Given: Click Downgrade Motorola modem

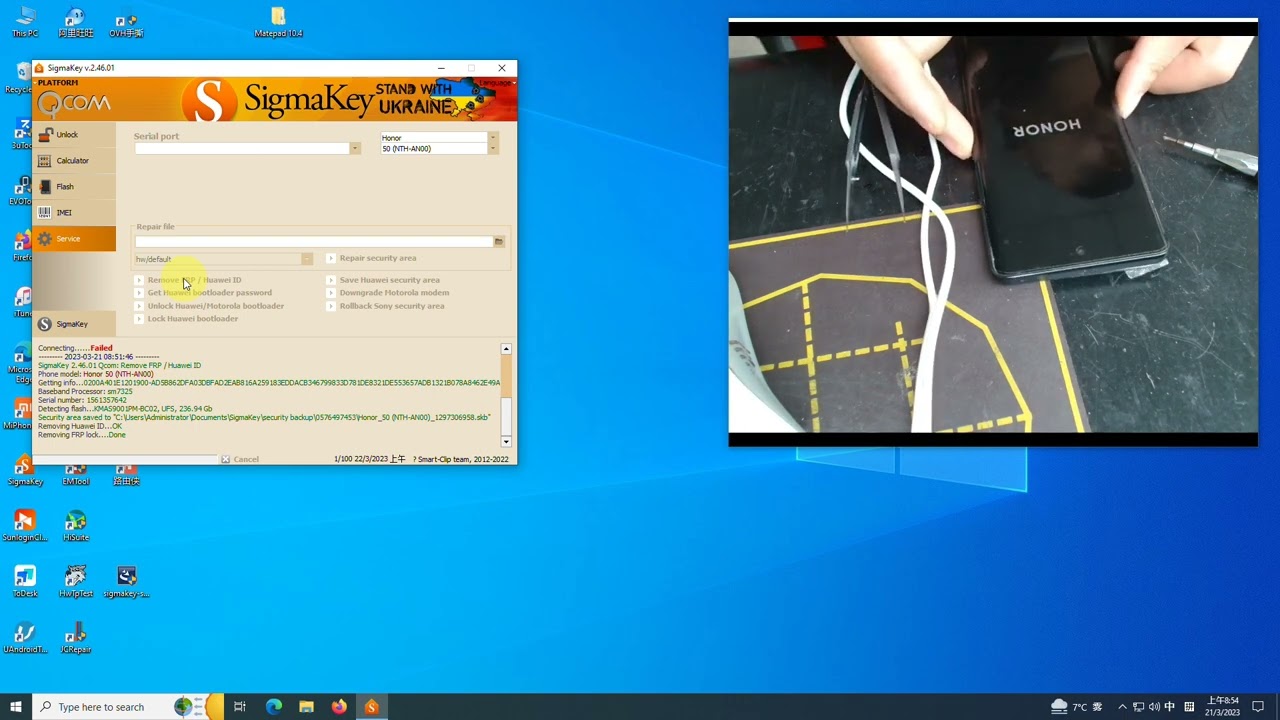Looking at the screenshot, I should [388, 293].
